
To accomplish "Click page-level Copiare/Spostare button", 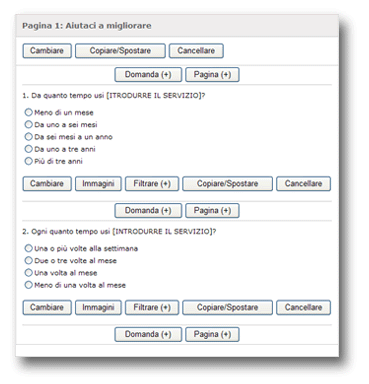I will [x=120, y=51].
